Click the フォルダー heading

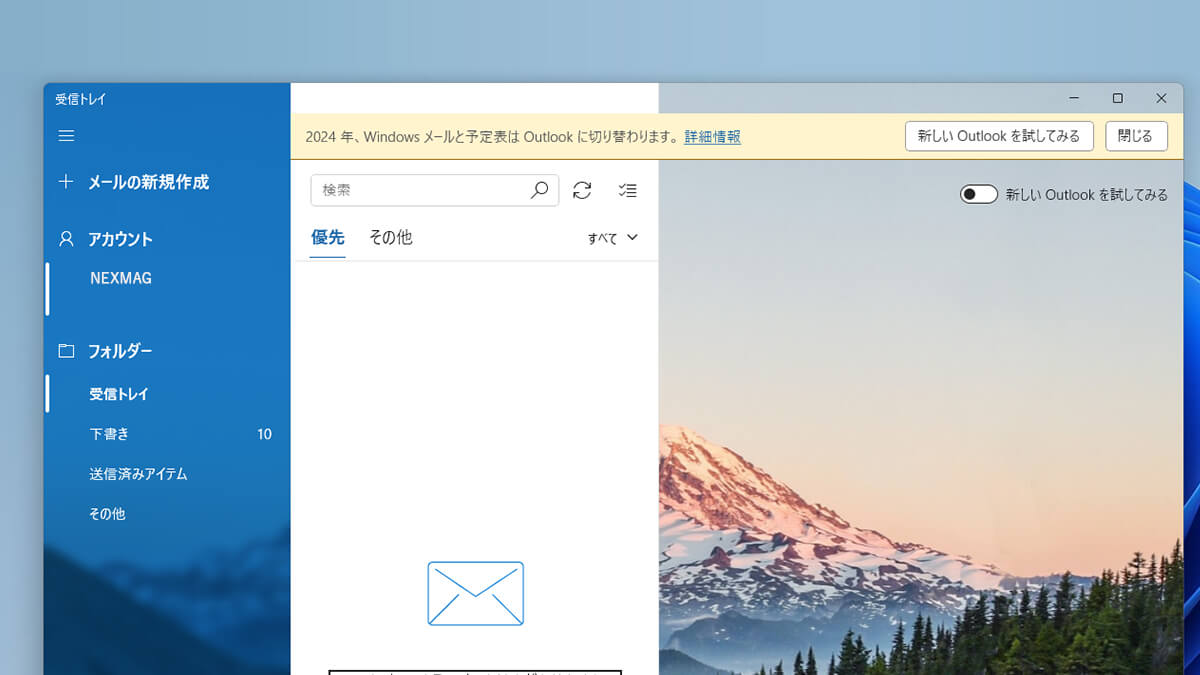point(120,351)
